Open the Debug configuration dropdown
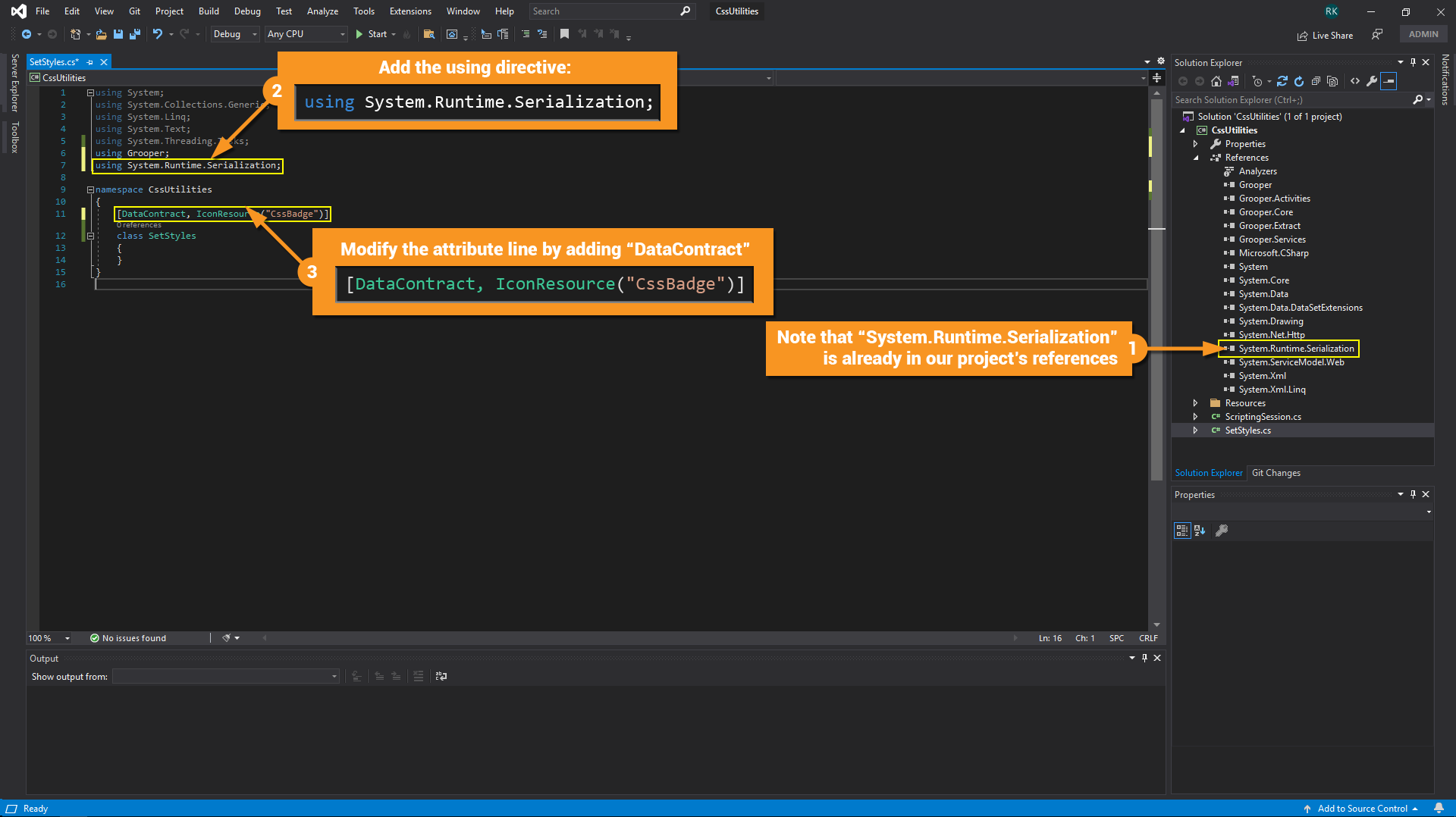This screenshot has height=817, width=1456. pos(235,34)
